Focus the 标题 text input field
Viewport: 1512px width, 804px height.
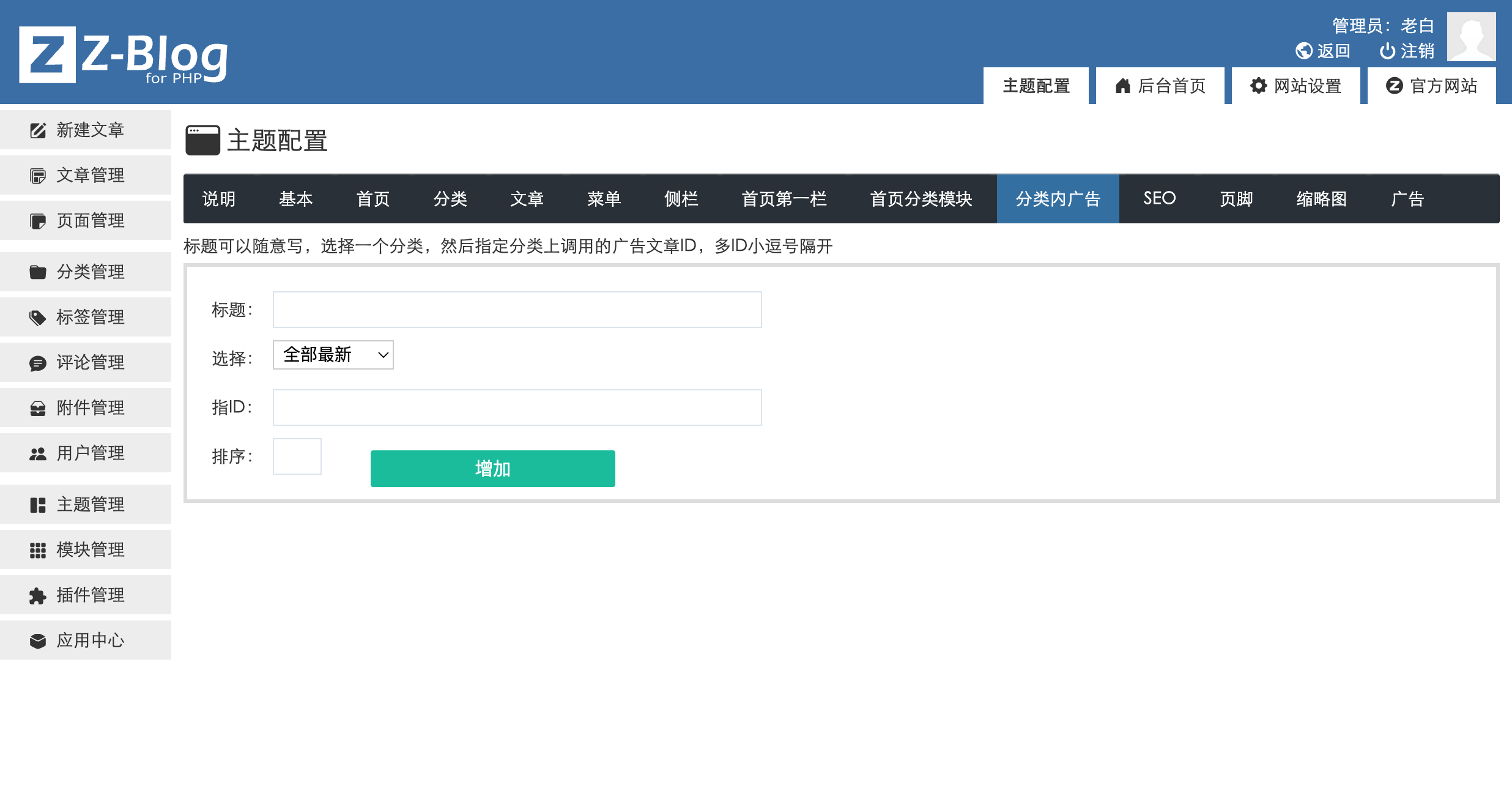pos(517,310)
